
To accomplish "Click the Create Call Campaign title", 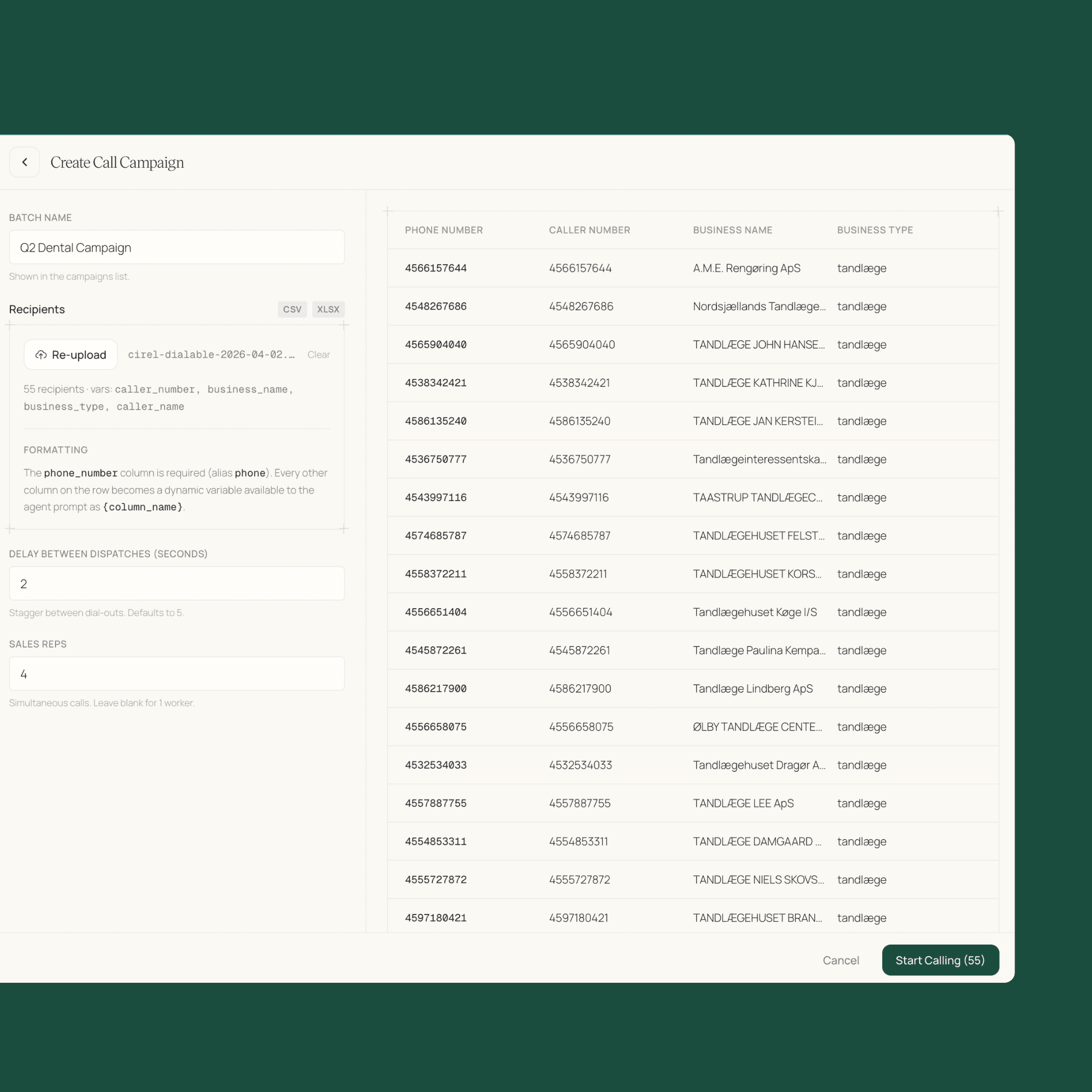I will (x=117, y=162).
